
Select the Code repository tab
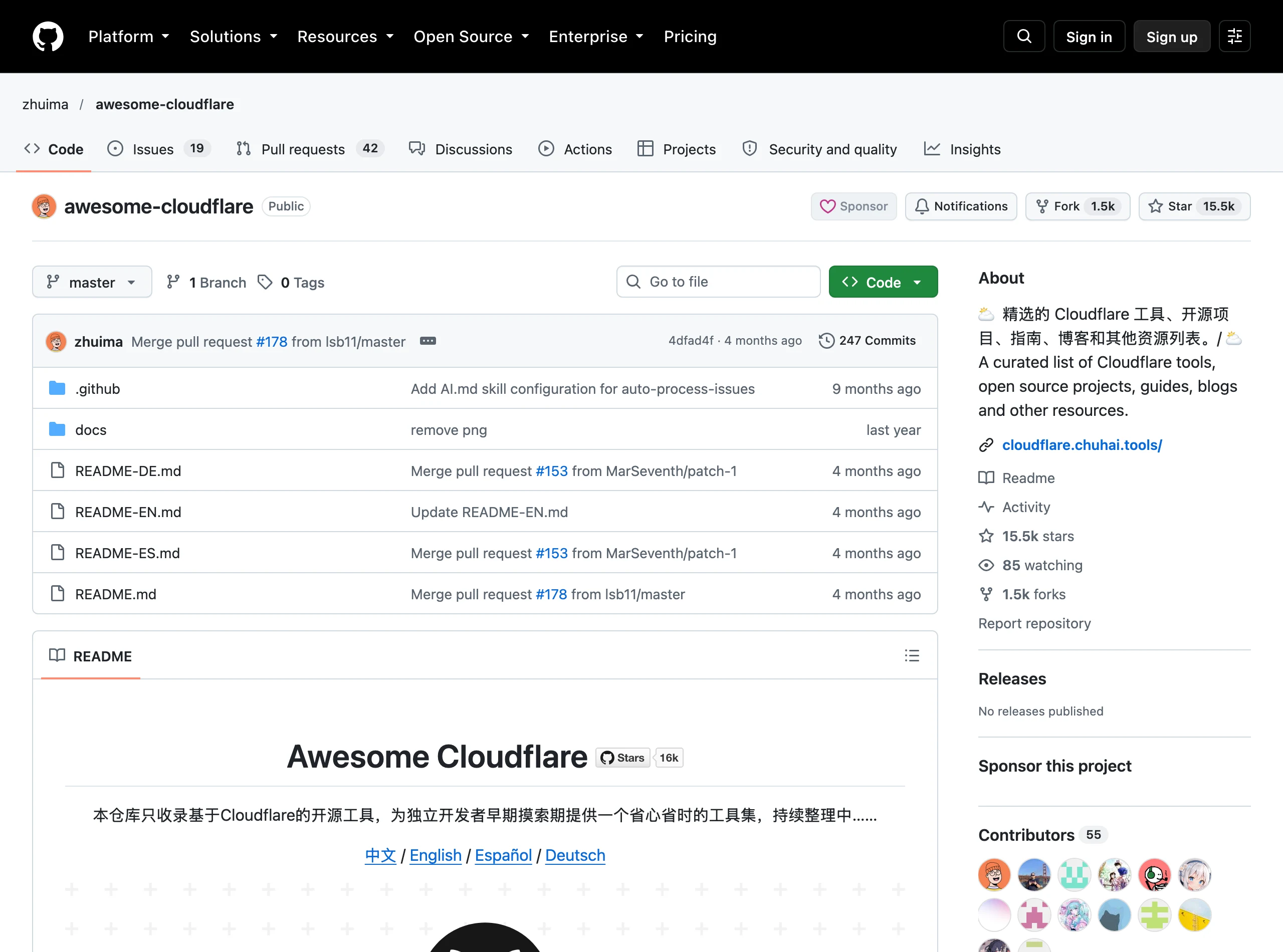[54, 149]
